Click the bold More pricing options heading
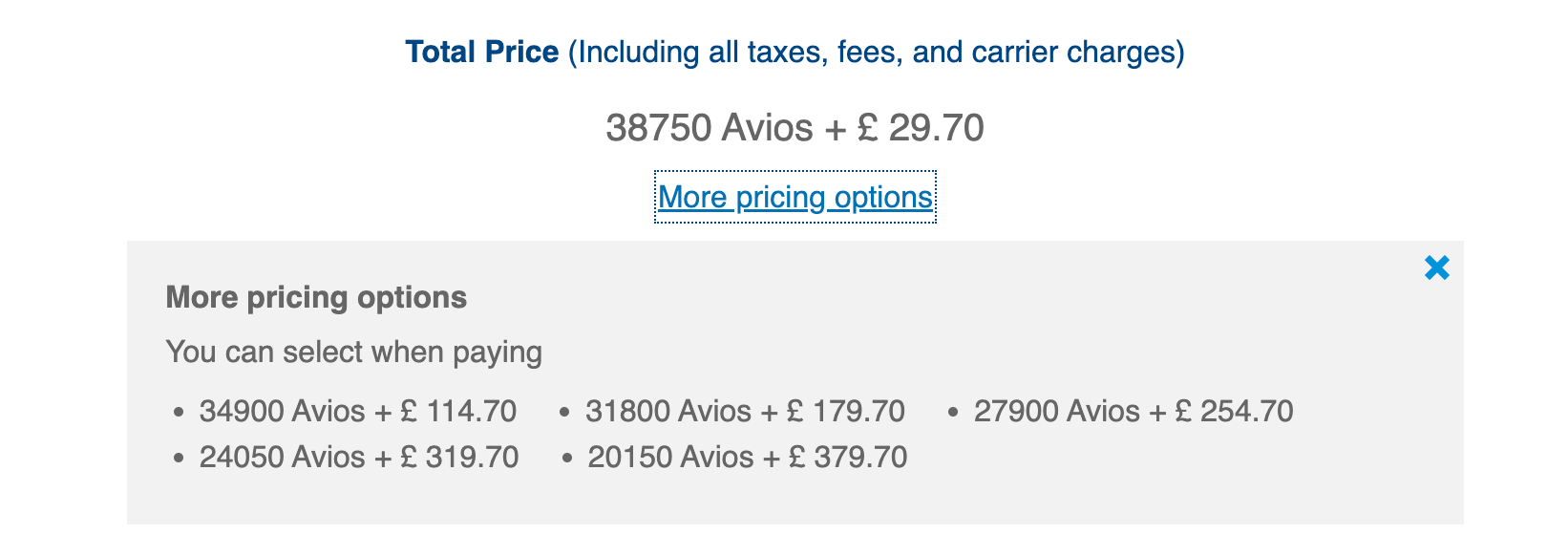This screenshot has width=1568, height=556. click(x=316, y=298)
